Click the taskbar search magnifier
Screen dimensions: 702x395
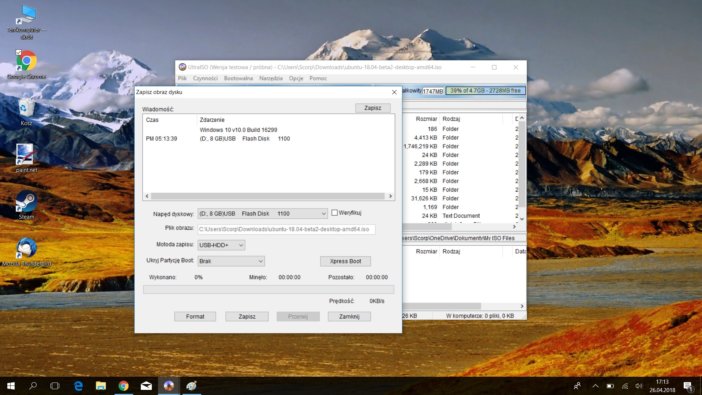tap(33, 386)
